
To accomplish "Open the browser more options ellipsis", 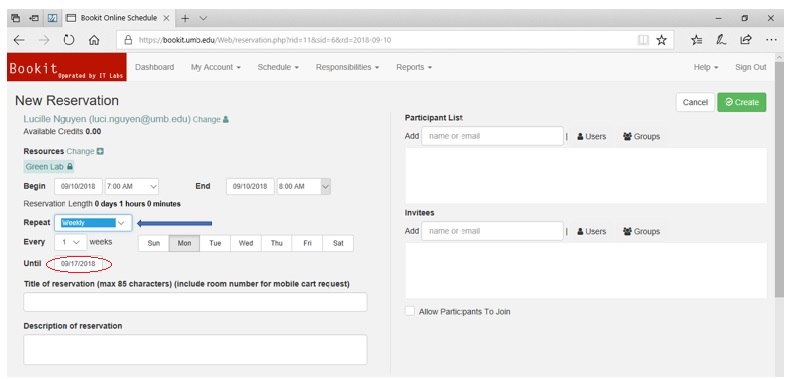I will point(771,40).
